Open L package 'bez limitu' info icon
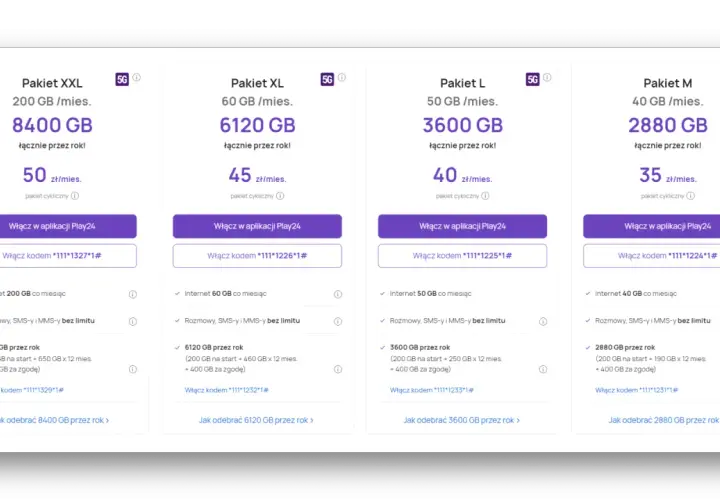The width and height of the screenshot is (720, 500). (x=543, y=321)
